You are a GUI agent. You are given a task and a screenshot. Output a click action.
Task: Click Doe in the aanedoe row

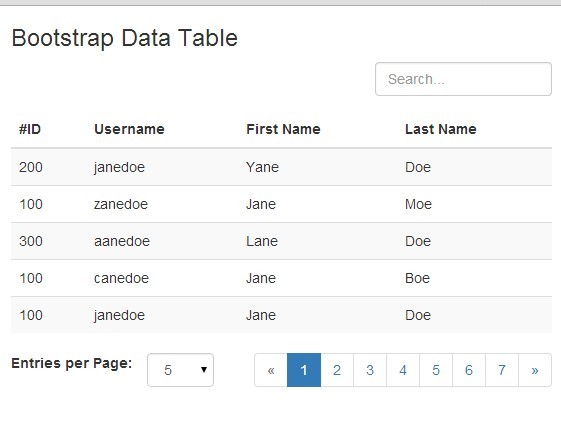coord(418,241)
